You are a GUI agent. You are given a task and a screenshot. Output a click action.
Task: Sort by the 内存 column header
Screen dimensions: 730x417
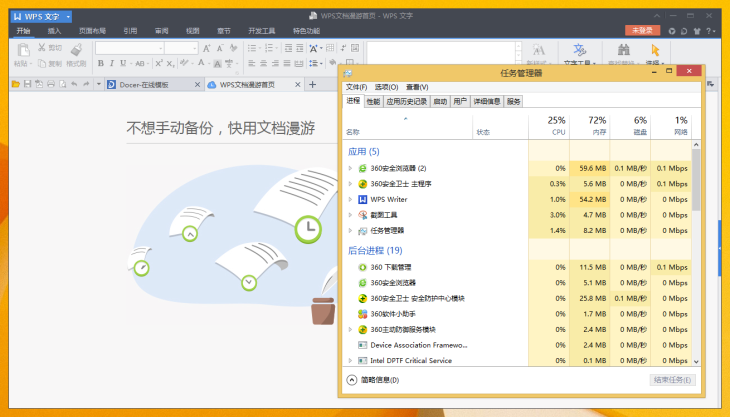[x=590, y=126]
